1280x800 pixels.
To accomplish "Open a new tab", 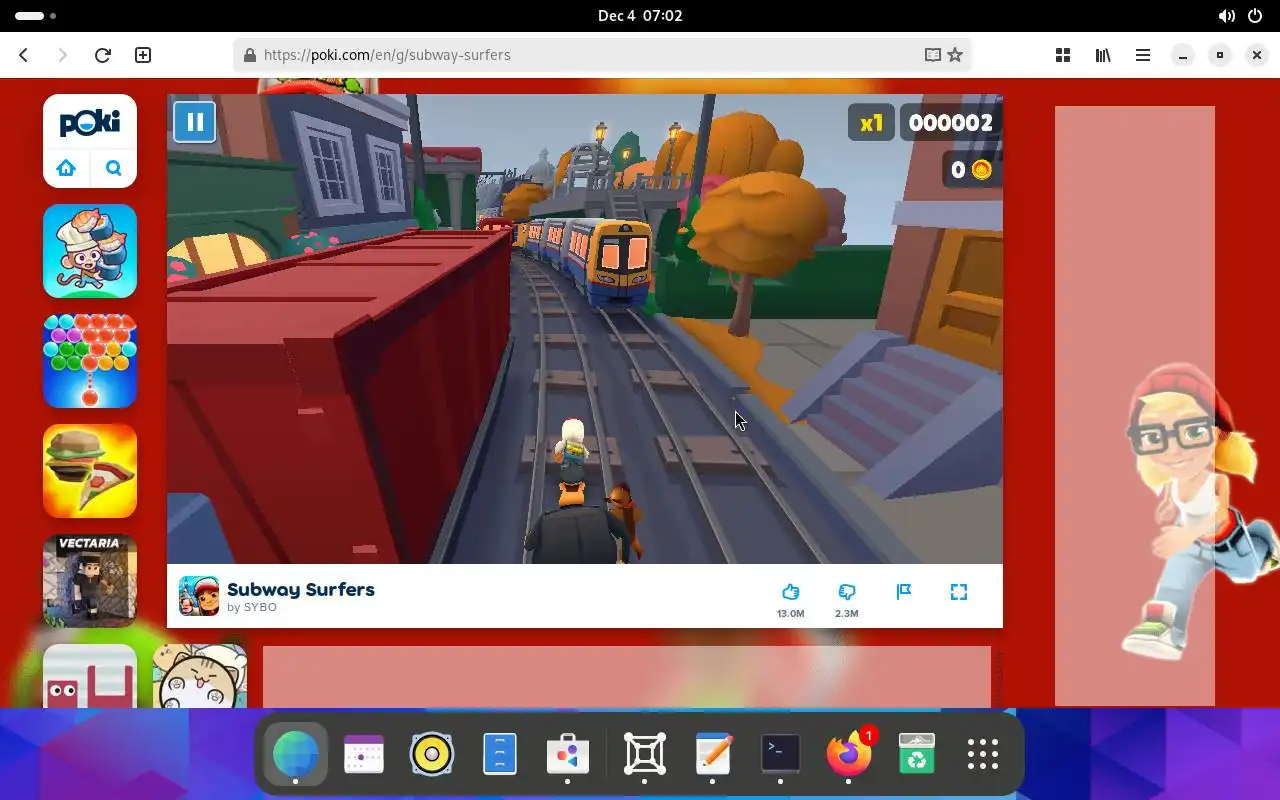I will (143, 55).
